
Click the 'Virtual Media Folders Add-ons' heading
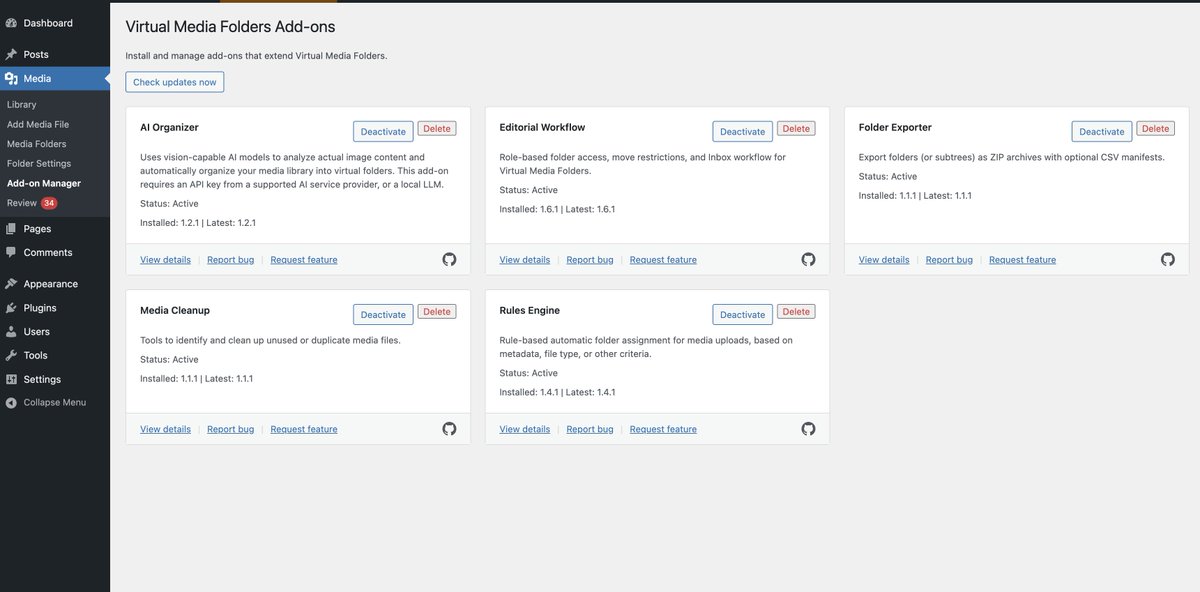230,27
